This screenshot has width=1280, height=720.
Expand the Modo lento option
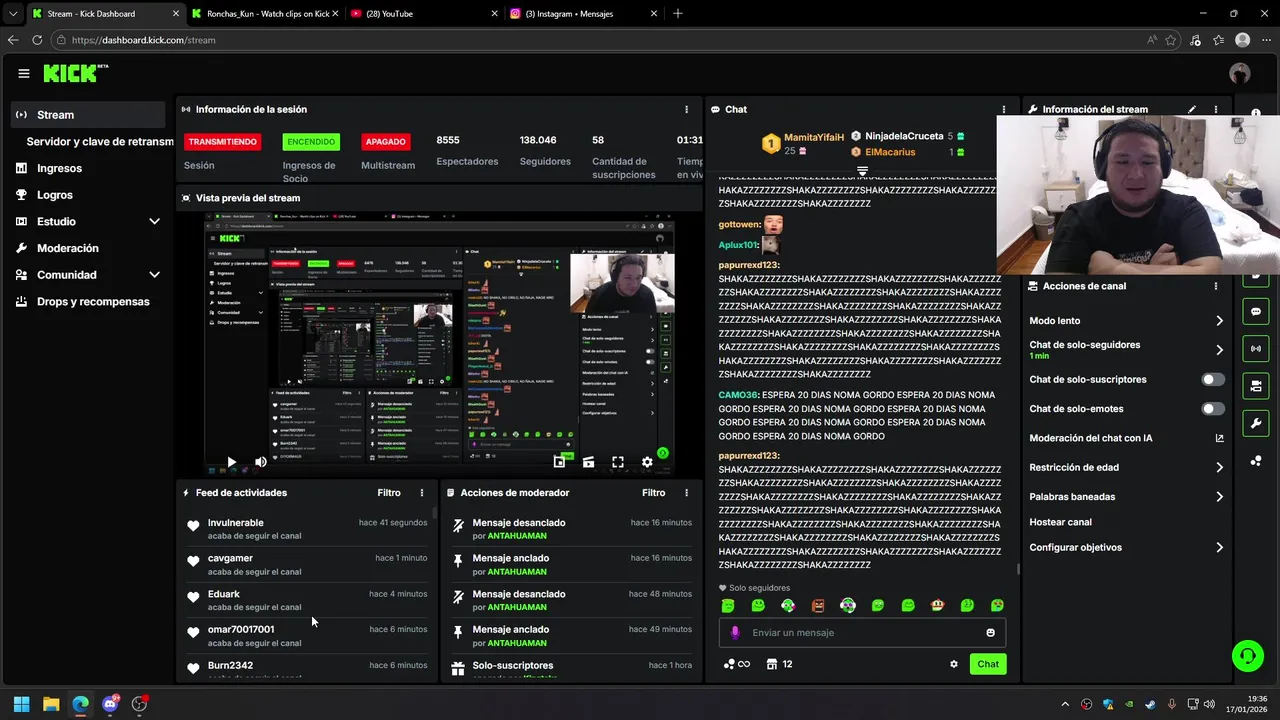[1219, 321]
